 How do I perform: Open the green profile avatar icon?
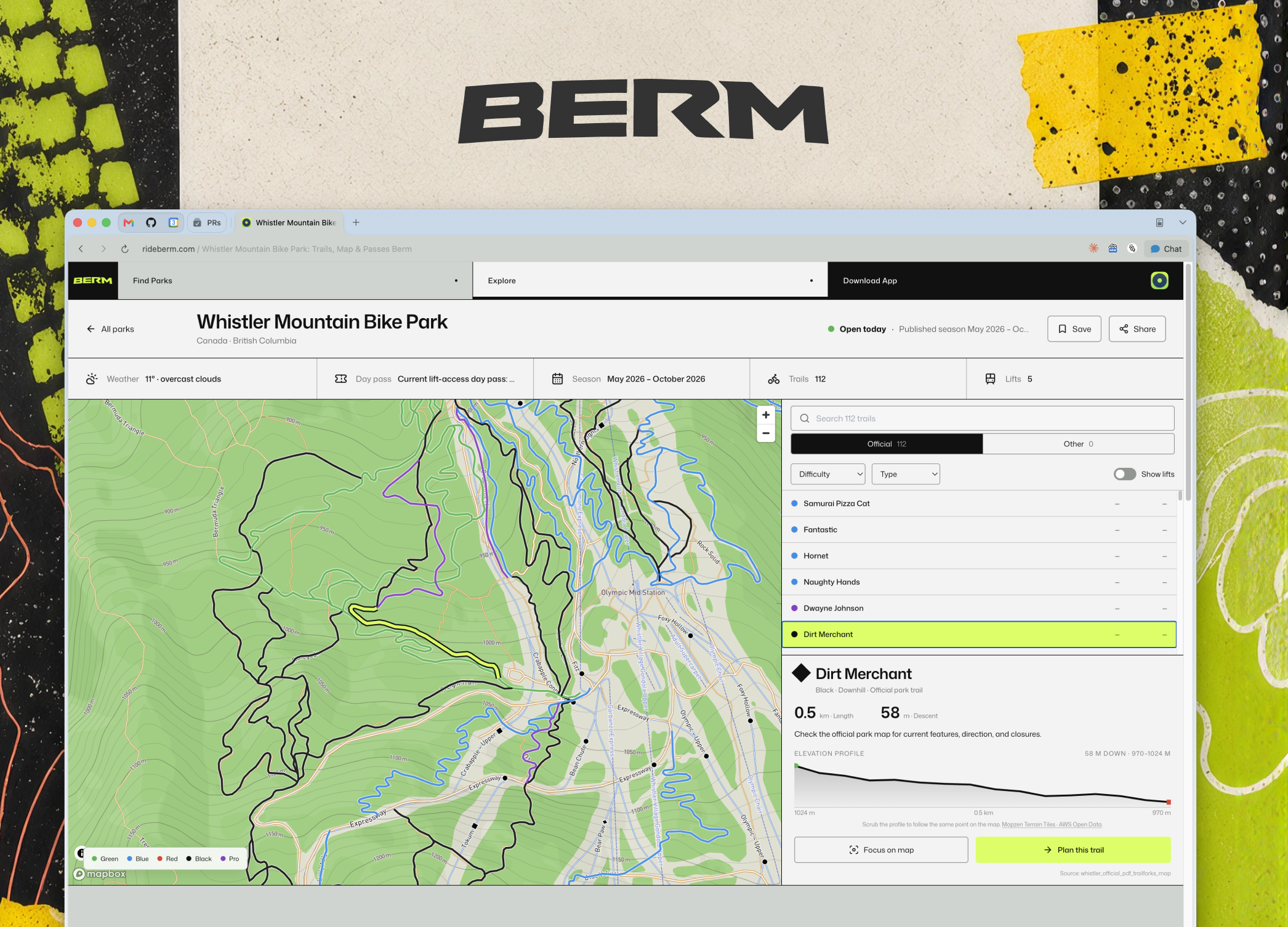(x=1159, y=281)
